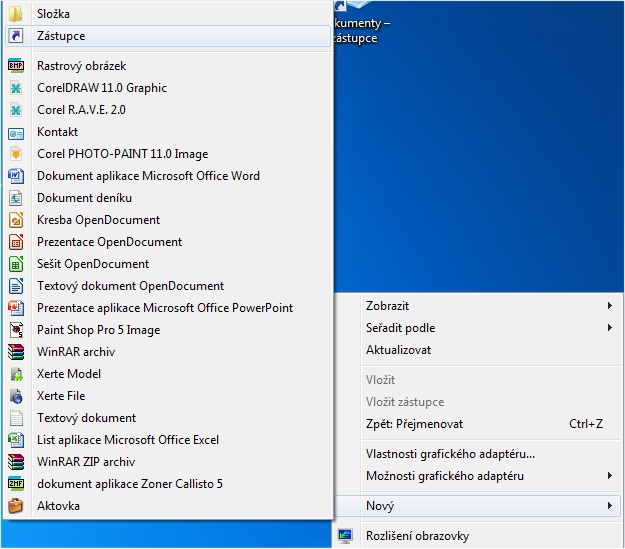625x549 pixels.
Task: Click the Word document icon
Action: [16, 176]
